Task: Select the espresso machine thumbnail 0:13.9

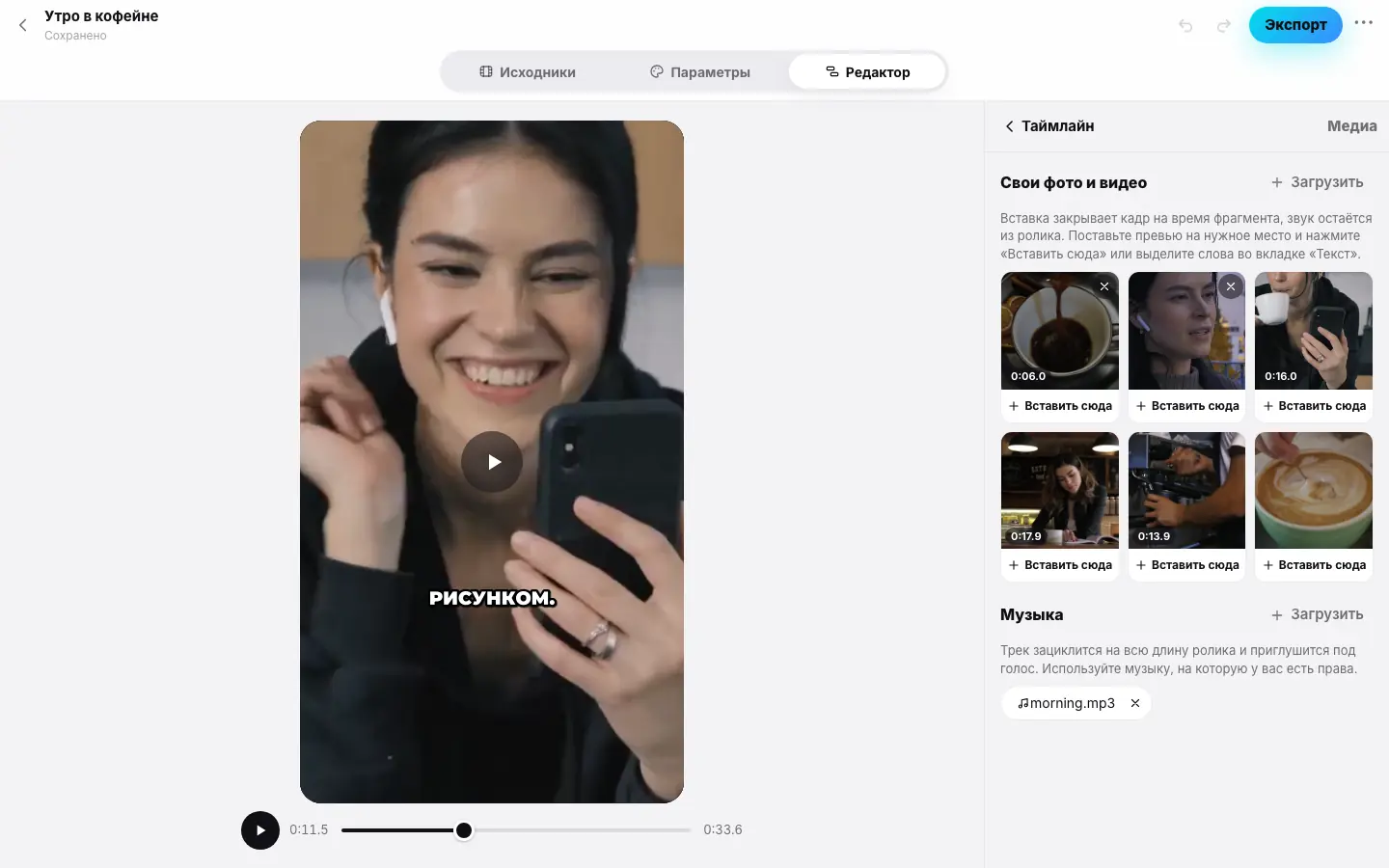Action: pos(1186,491)
